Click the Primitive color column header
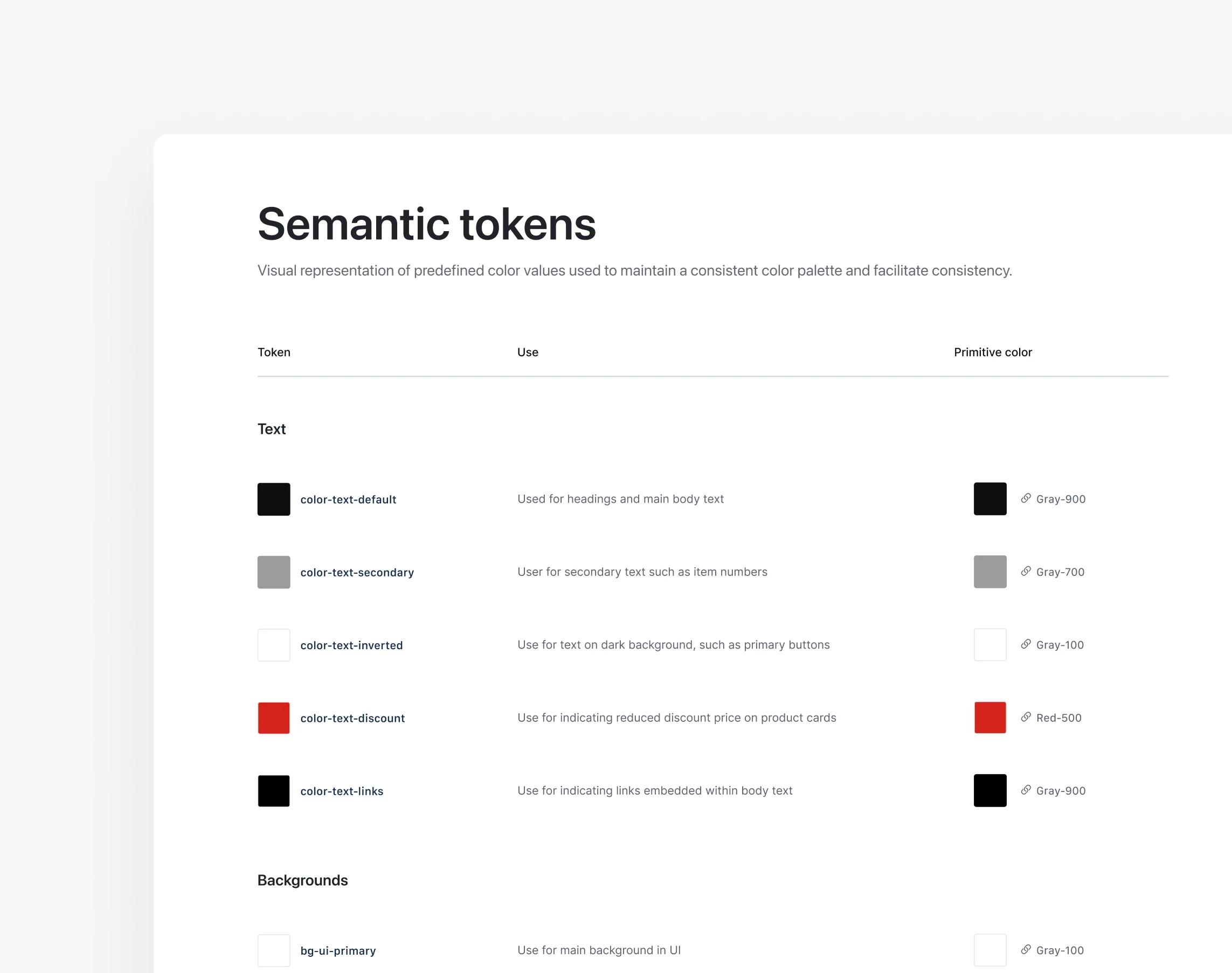The width and height of the screenshot is (1232, 973). coord(993,352)
